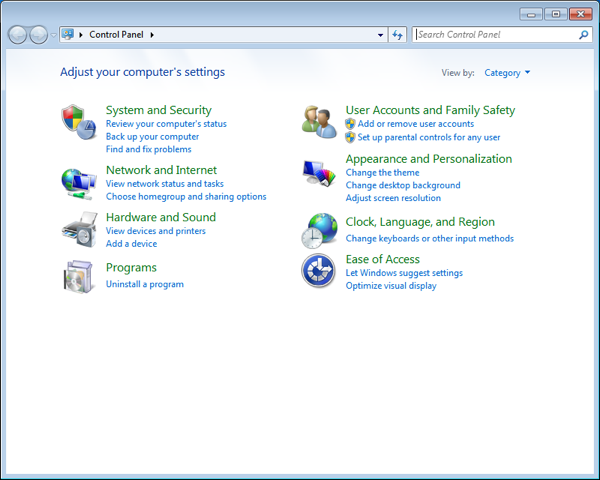Click the Clock, Language, and Region icon
This screenshot has height=480, width=600.
point(319,229)
